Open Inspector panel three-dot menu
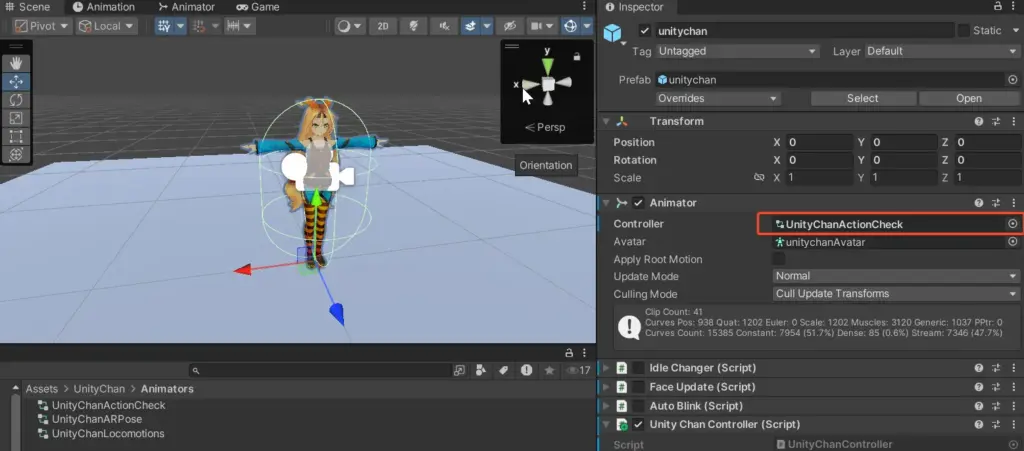 (x=1013, y=7)
